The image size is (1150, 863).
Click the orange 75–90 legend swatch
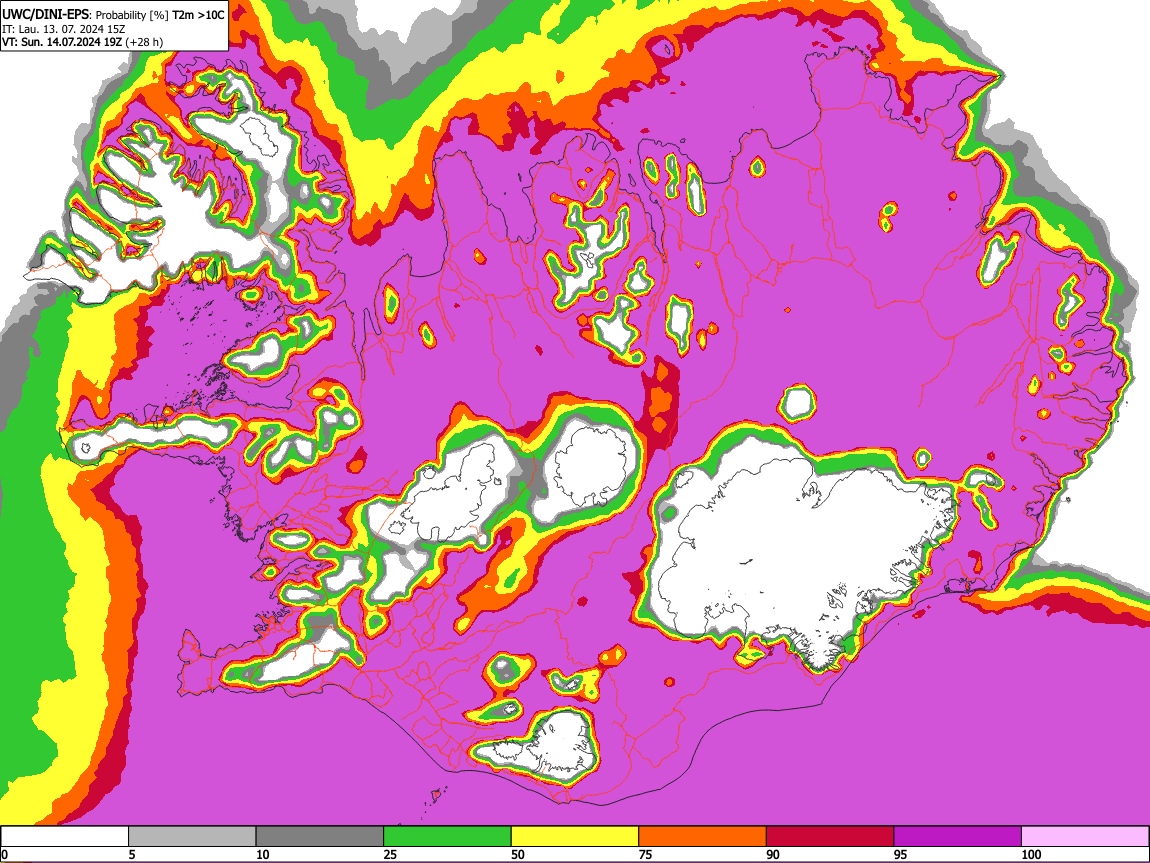coord(703,837)
